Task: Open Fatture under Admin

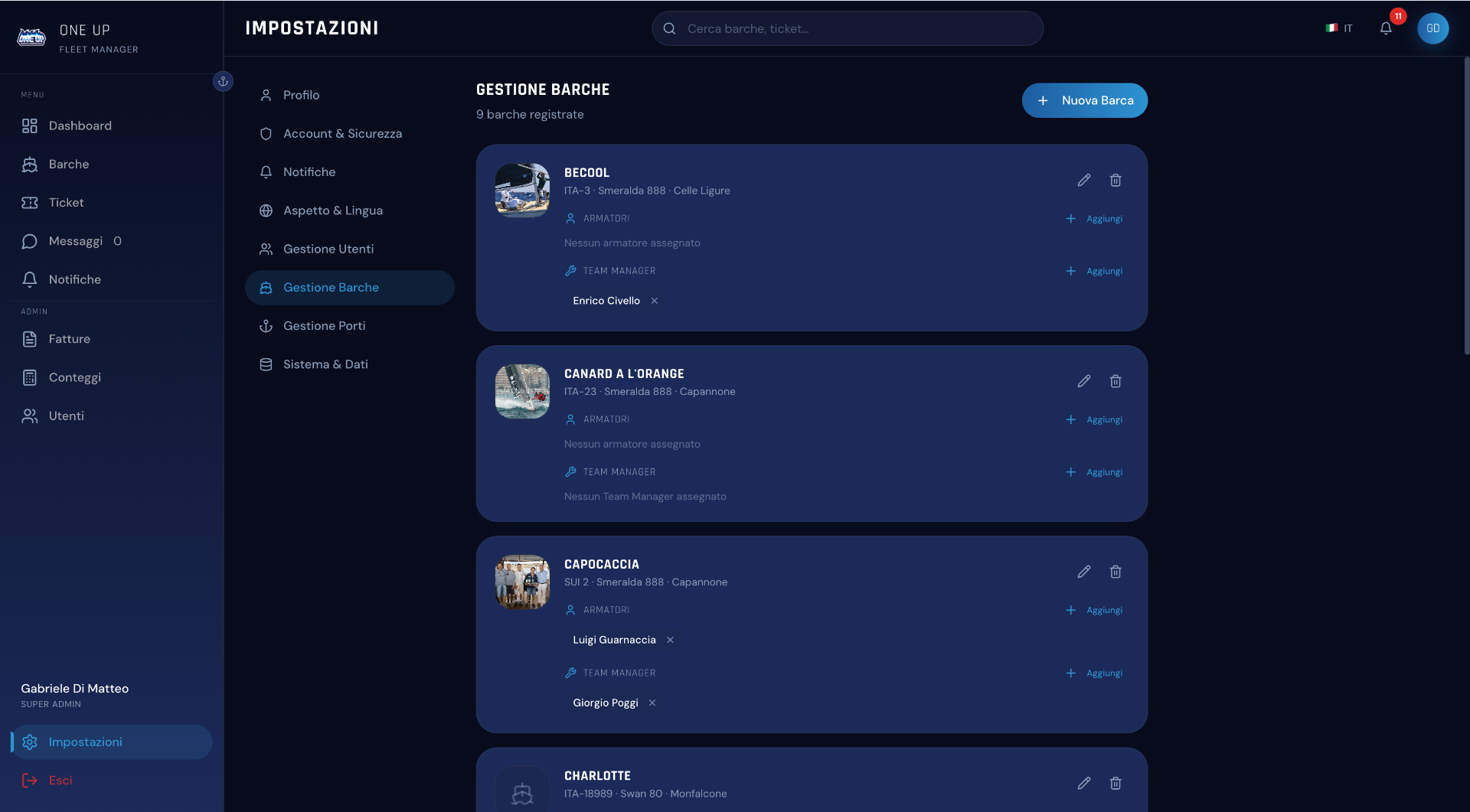Action: click(x=112, y=339)
